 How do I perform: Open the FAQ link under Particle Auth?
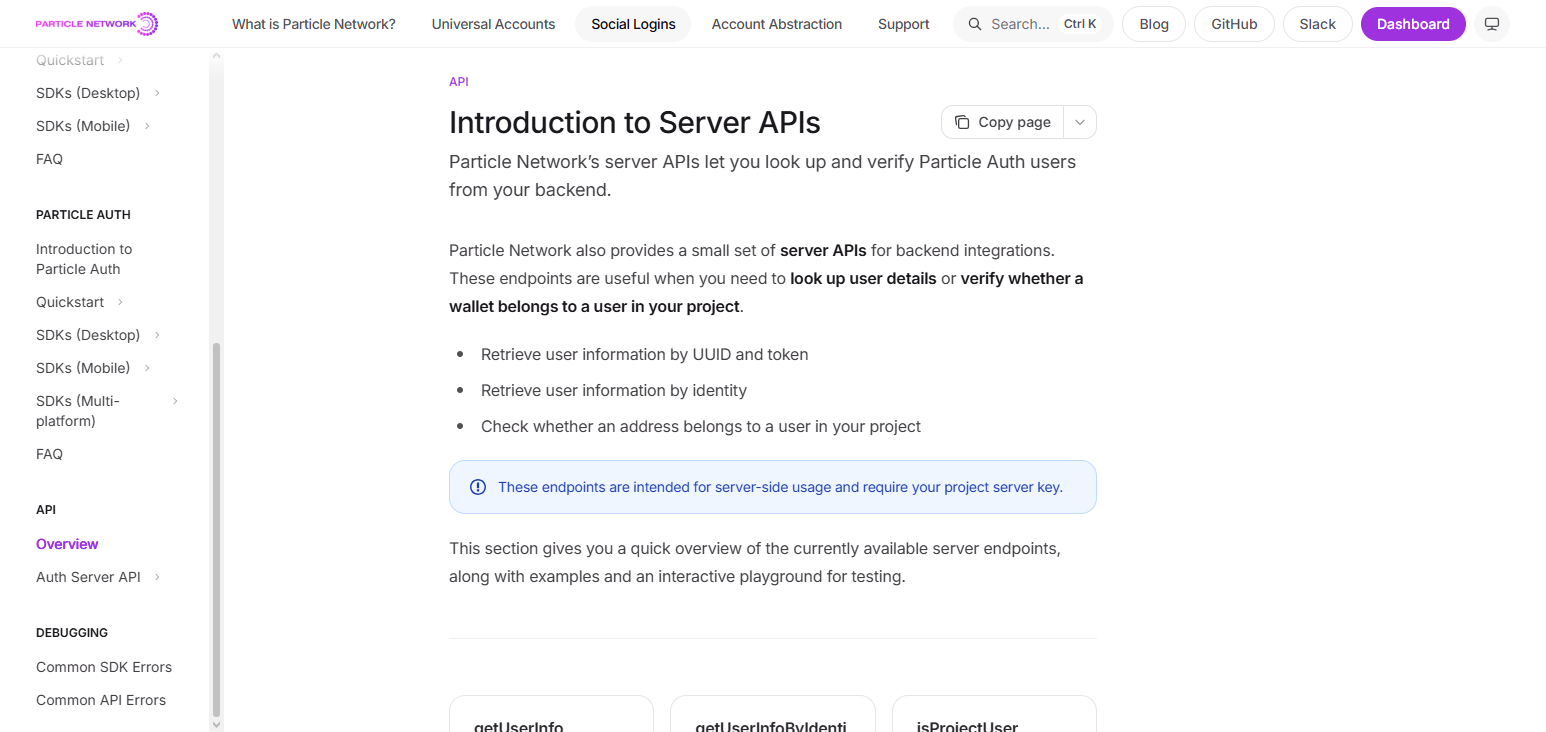coord(49,454)
